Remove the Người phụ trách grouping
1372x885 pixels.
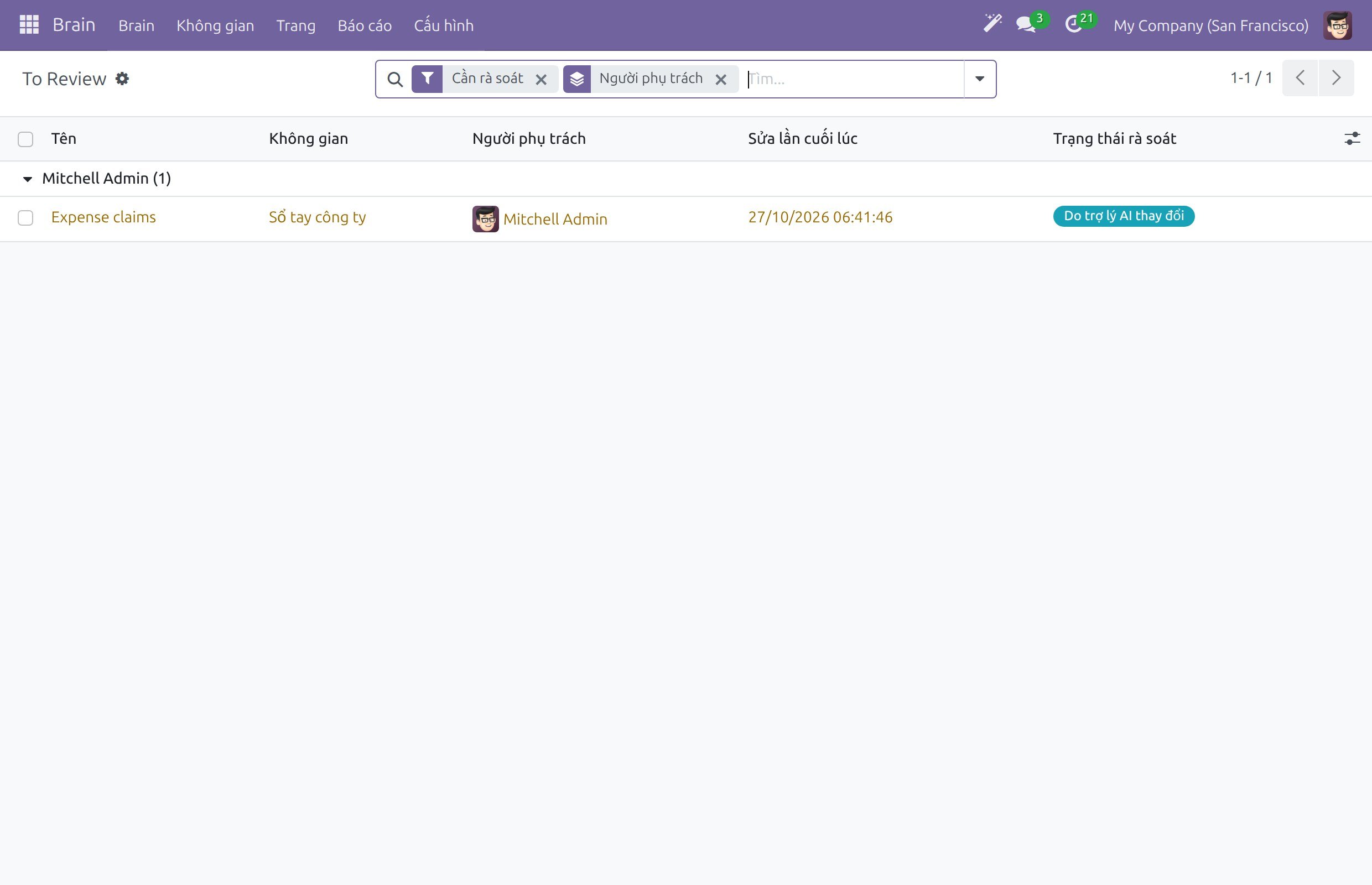pos(721,79)
